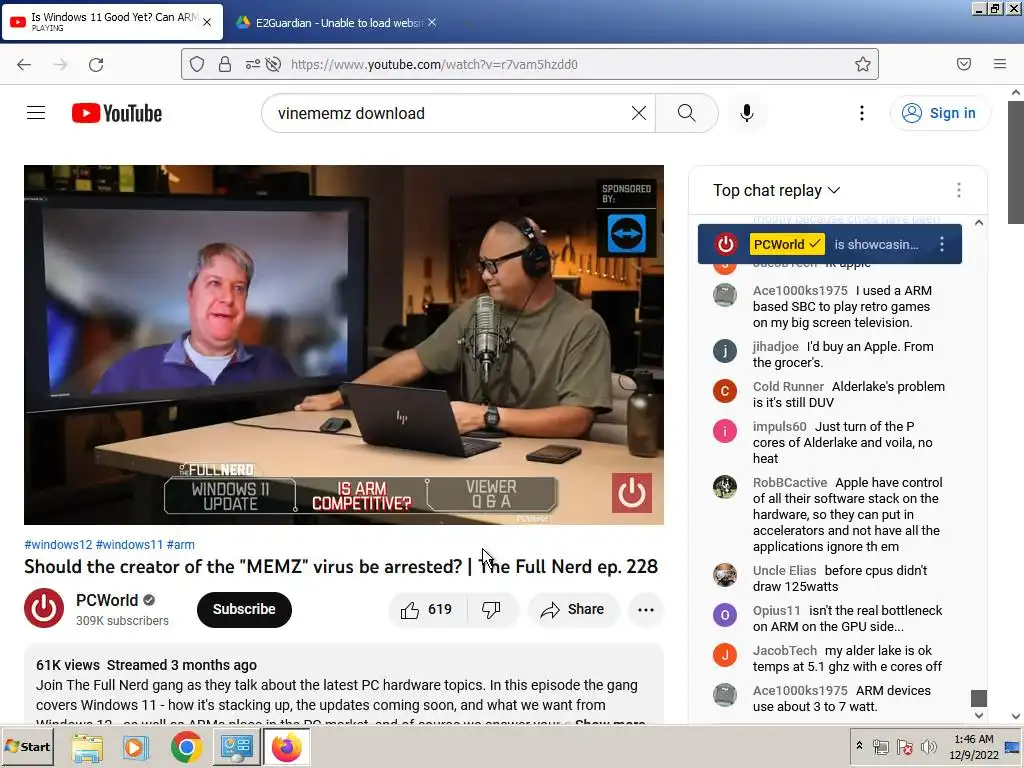Expand the Top chat replay dropdown
Viewport: 1024px width, 768px height.
[x=776, y=190]
